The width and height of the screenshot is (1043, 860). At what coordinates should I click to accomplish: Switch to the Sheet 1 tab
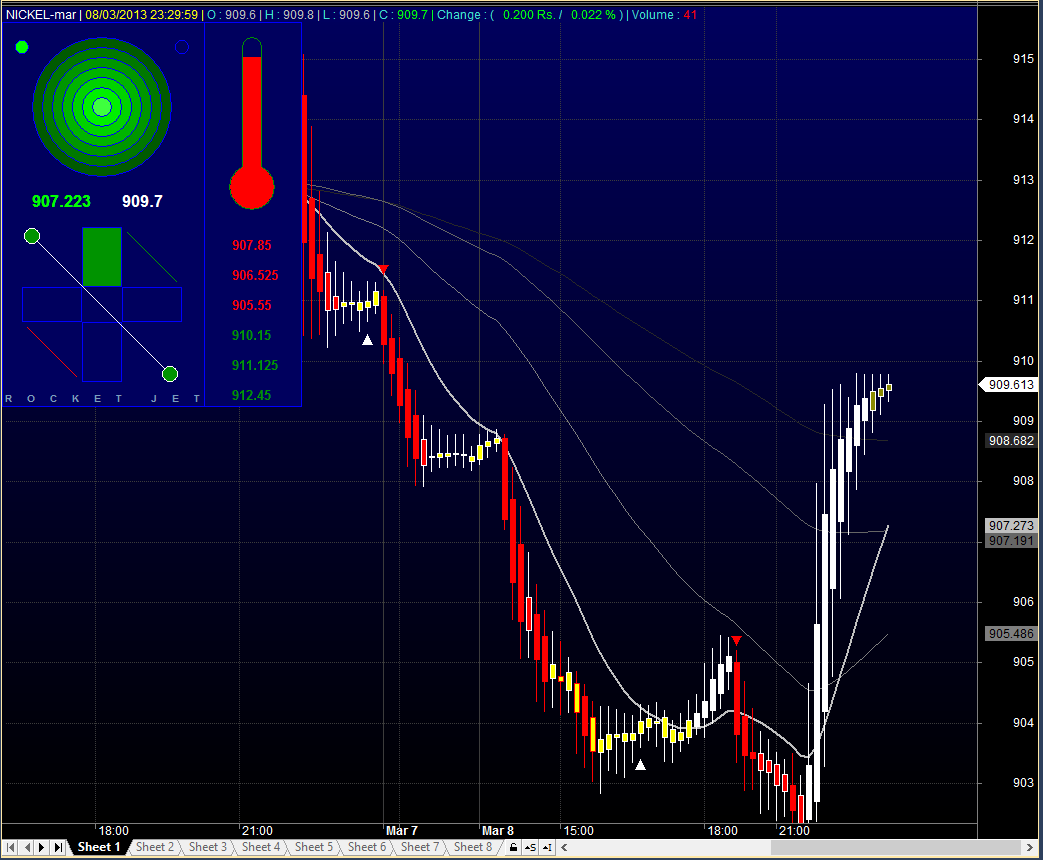click(x=98, y=847)
